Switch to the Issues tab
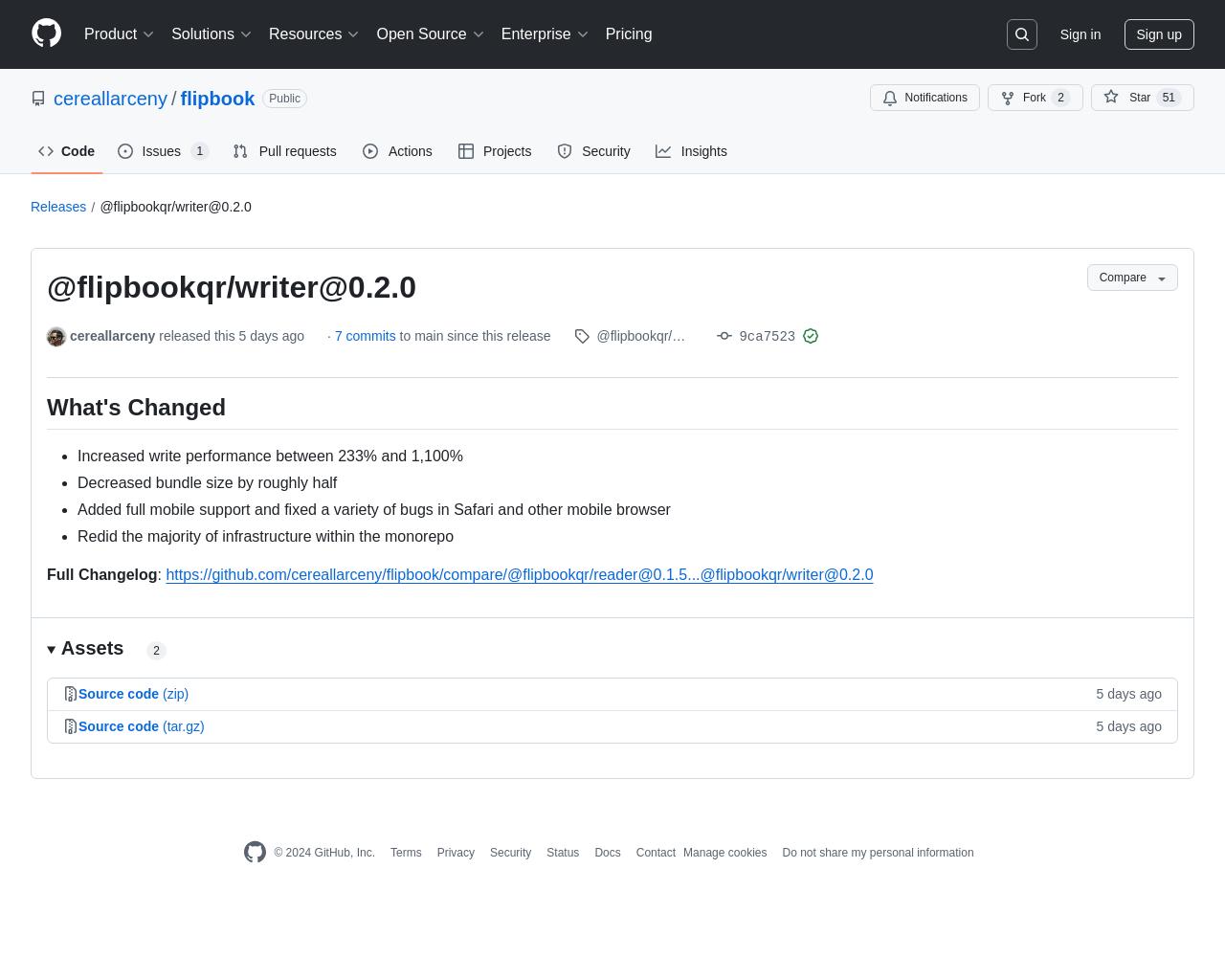Viewport: 1225px width, 980px height. 164,151
